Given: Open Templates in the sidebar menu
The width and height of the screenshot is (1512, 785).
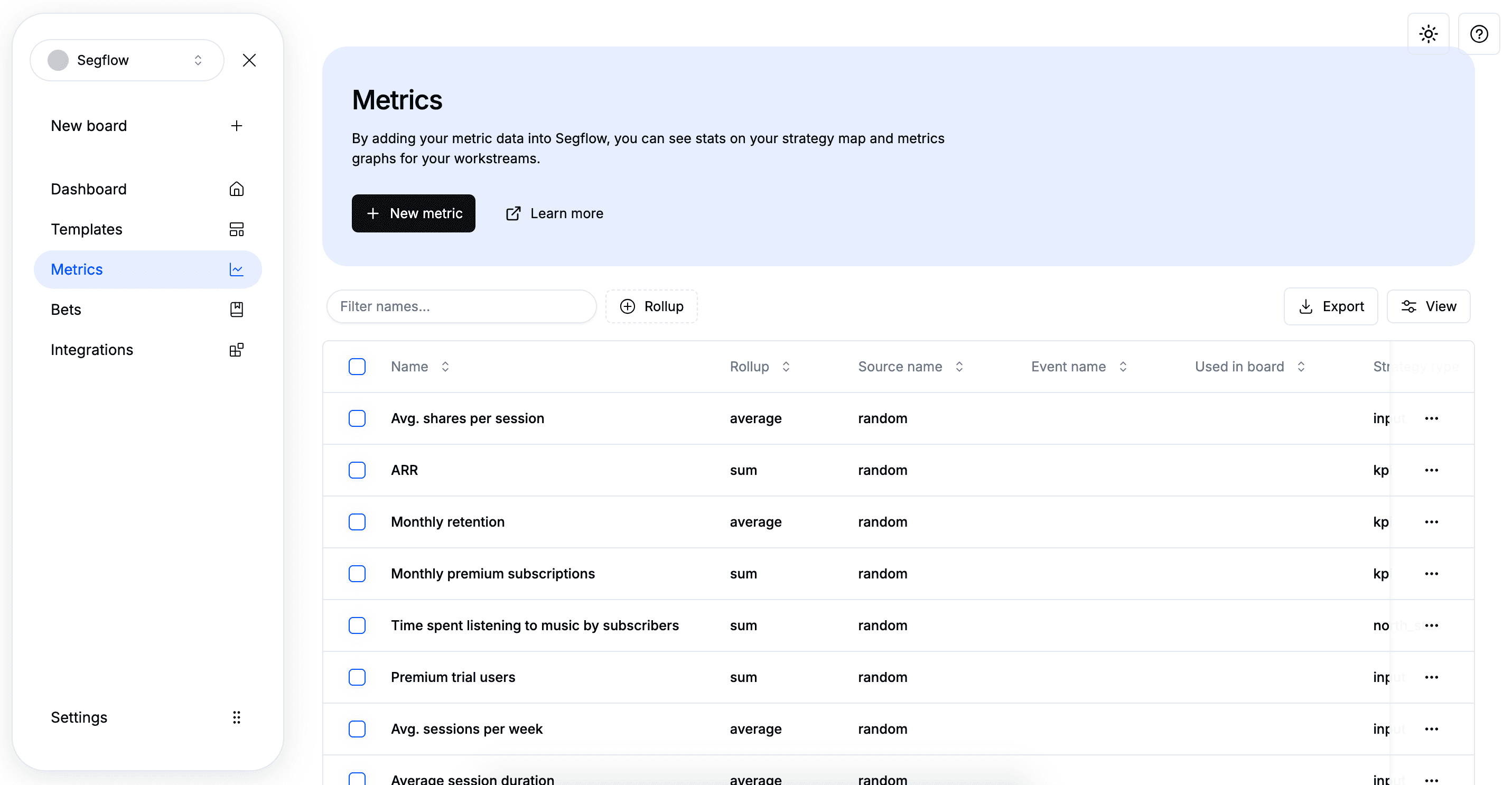Looking at the screenshot, I should click(x=87, y=229).
